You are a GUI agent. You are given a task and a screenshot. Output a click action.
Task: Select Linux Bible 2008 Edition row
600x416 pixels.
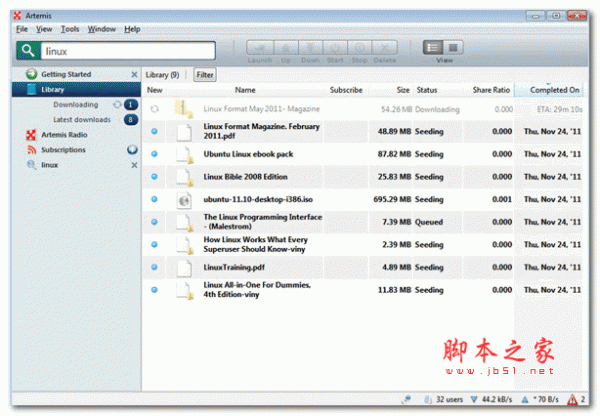click(363, 176)
